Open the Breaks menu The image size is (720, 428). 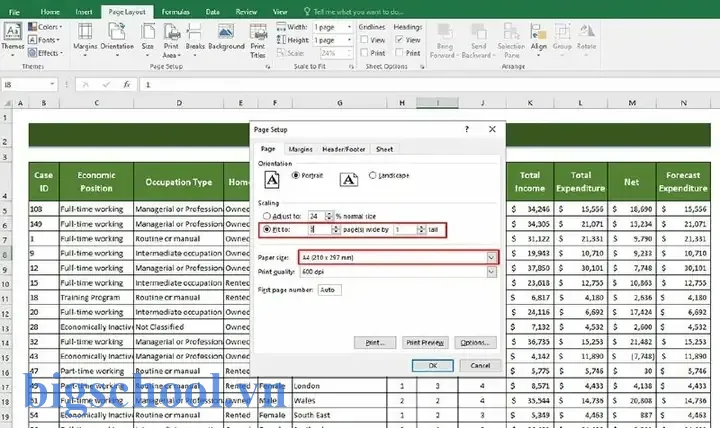pyautogui.click(x=195, y=39)
